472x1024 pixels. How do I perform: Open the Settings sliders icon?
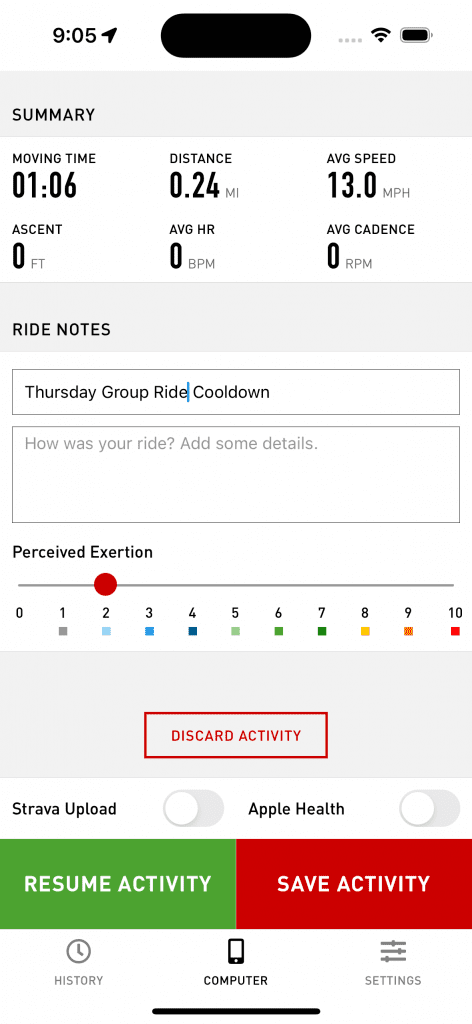click(x=393, y=951)
